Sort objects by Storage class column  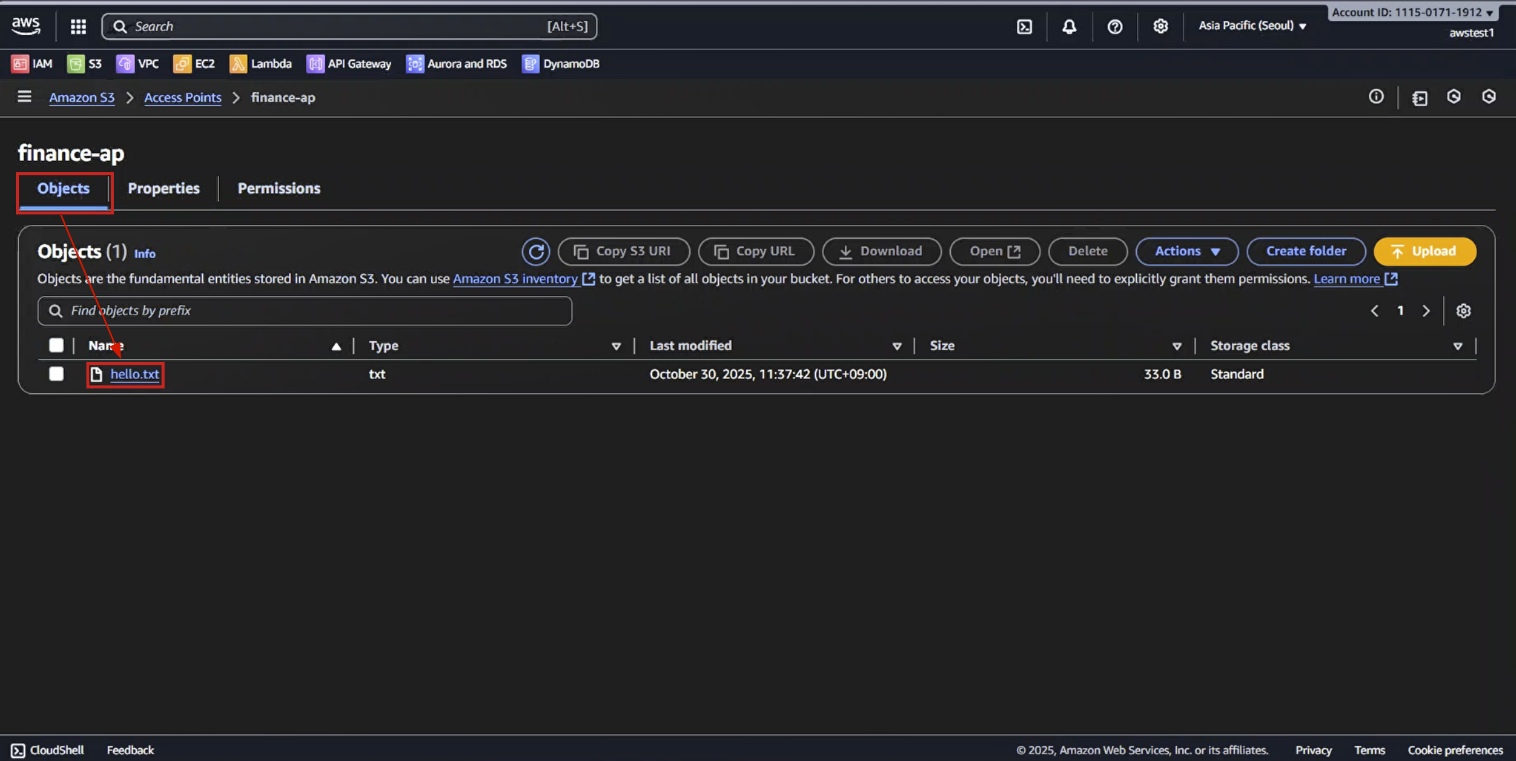tap(1458, 346)
